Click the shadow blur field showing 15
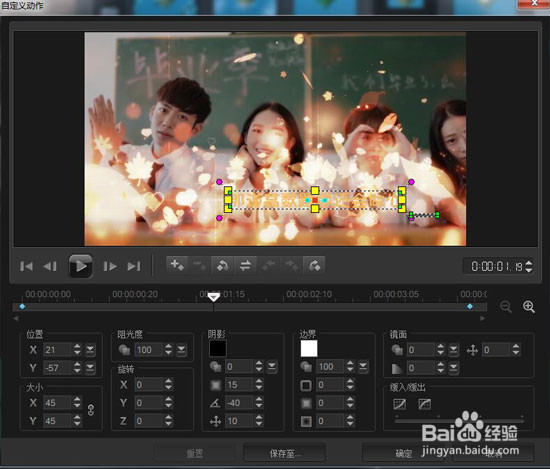550x469 pixels. tap(240, 385)
